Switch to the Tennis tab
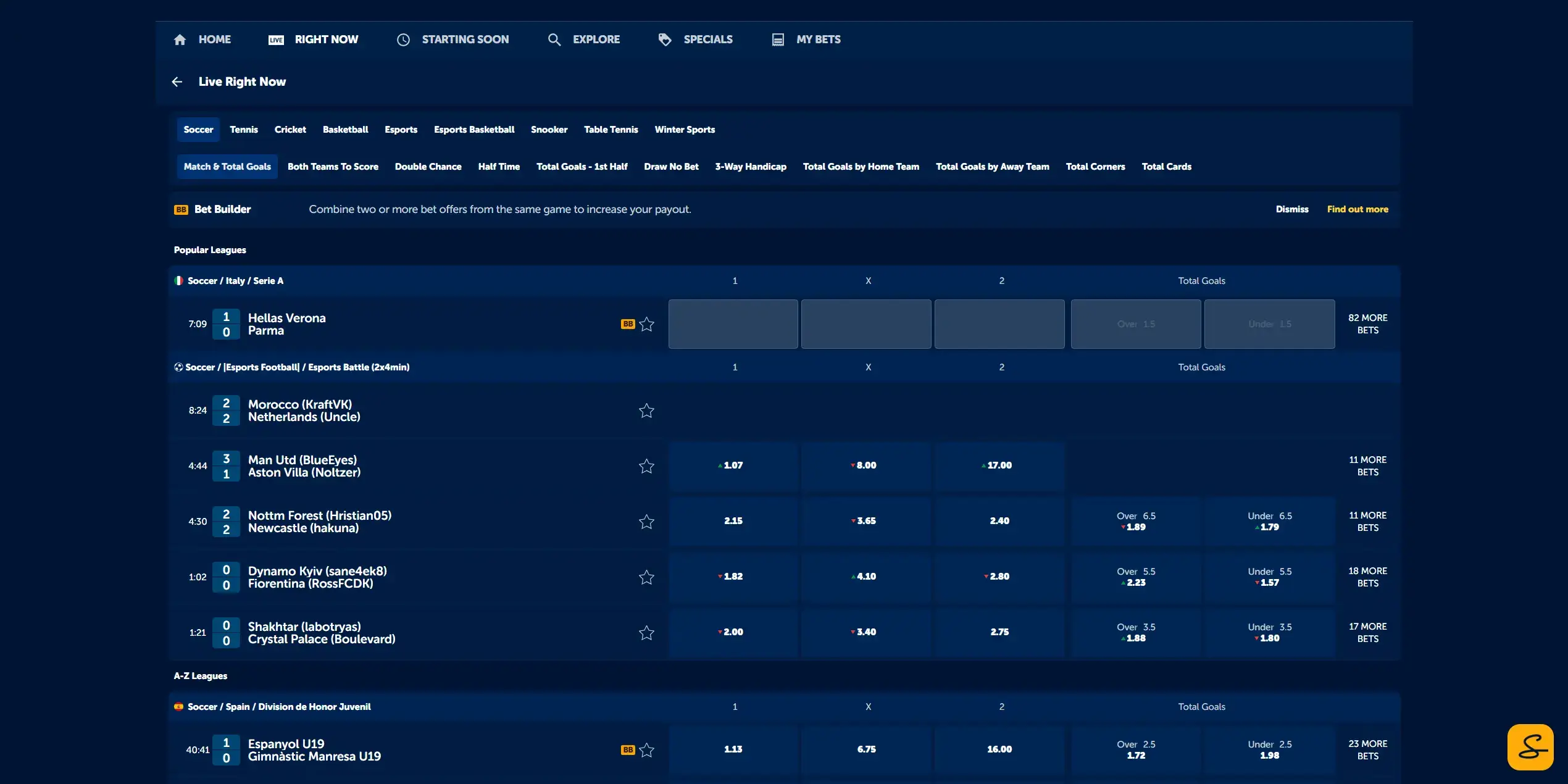1568x784 pixels. [x=243, y=130]
